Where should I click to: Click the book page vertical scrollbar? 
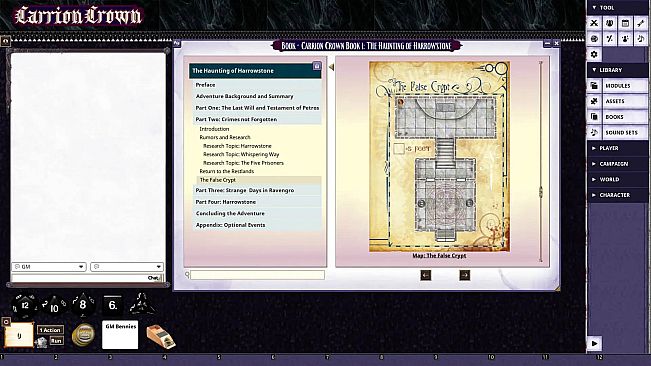pyautogui.click(x=541, y=162)
